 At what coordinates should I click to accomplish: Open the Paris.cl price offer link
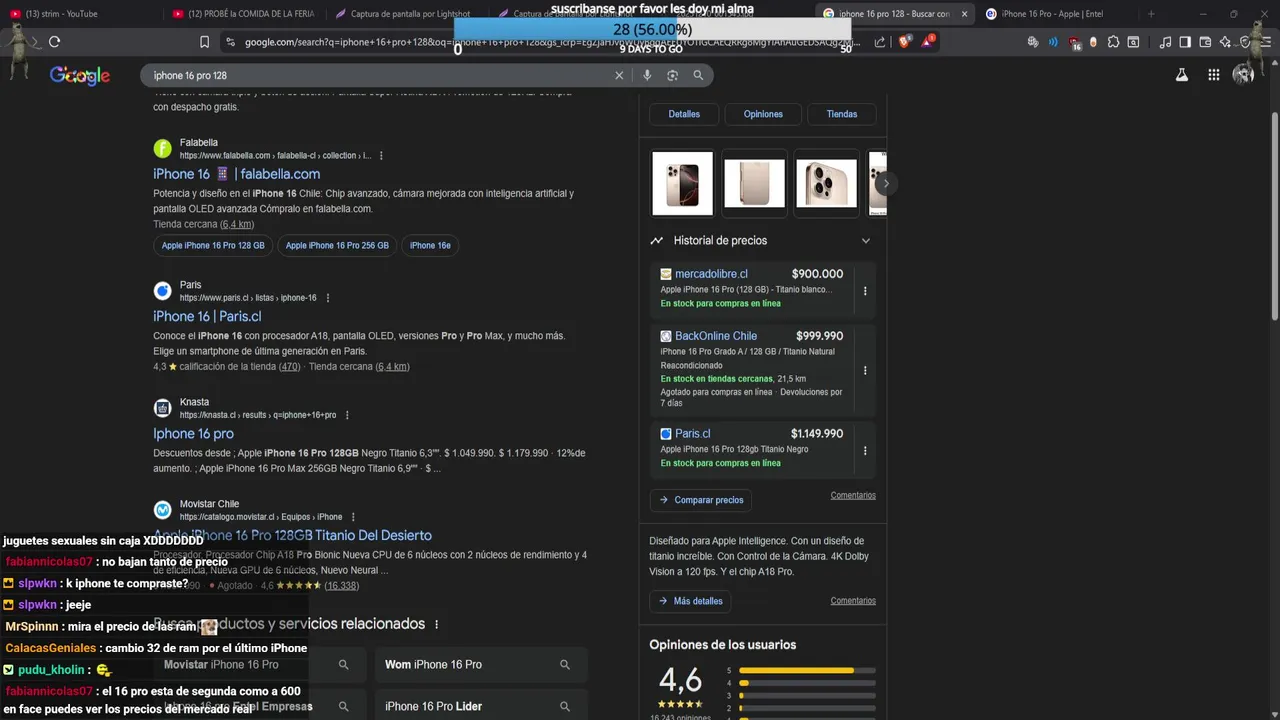pyautogui.click(x=692, y=434)
